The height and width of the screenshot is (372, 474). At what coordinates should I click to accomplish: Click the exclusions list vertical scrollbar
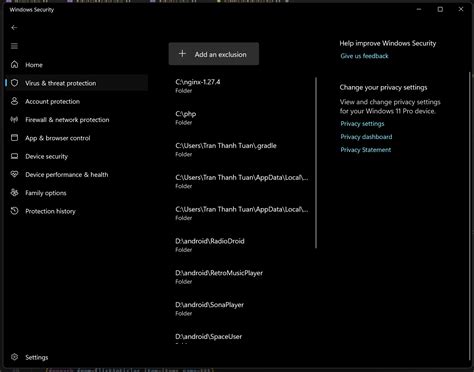[316, 163]
